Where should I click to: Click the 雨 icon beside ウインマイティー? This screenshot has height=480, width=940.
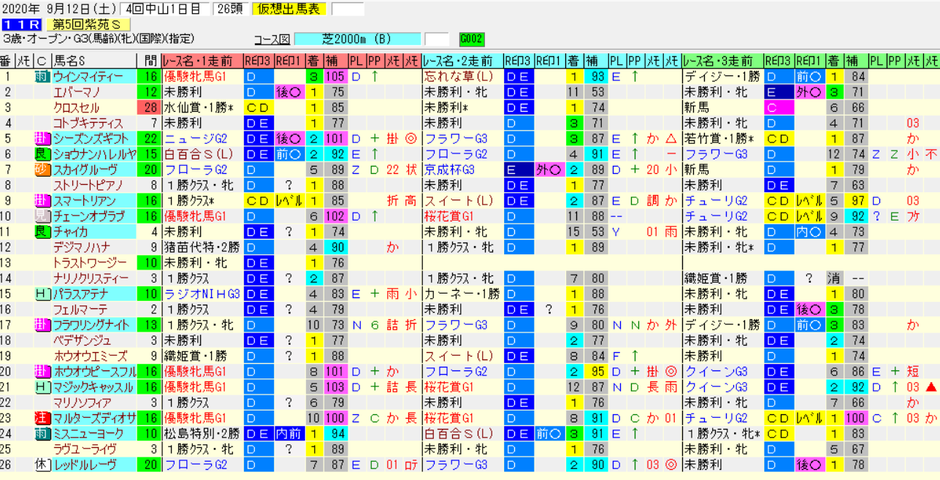coord(43,76)
